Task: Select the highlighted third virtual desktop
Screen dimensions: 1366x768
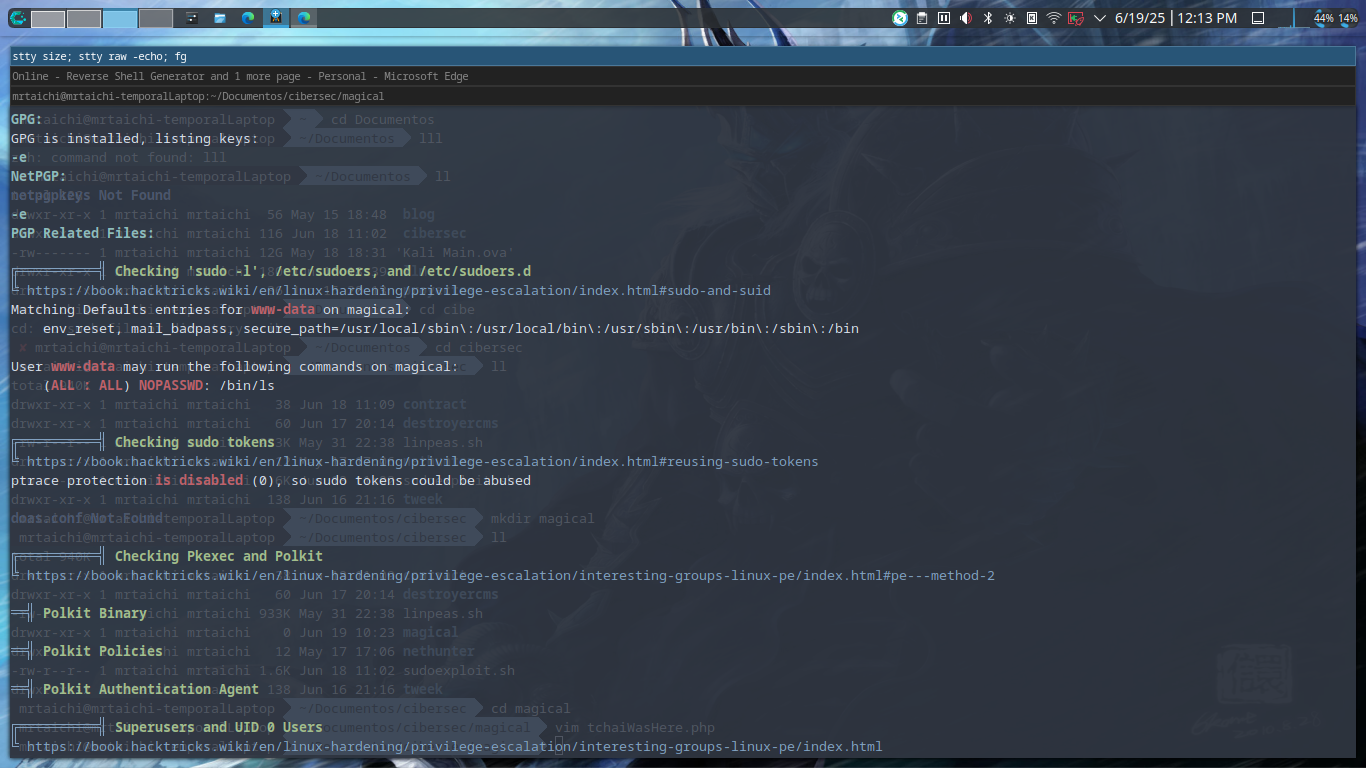Action: tap(120, 18)
